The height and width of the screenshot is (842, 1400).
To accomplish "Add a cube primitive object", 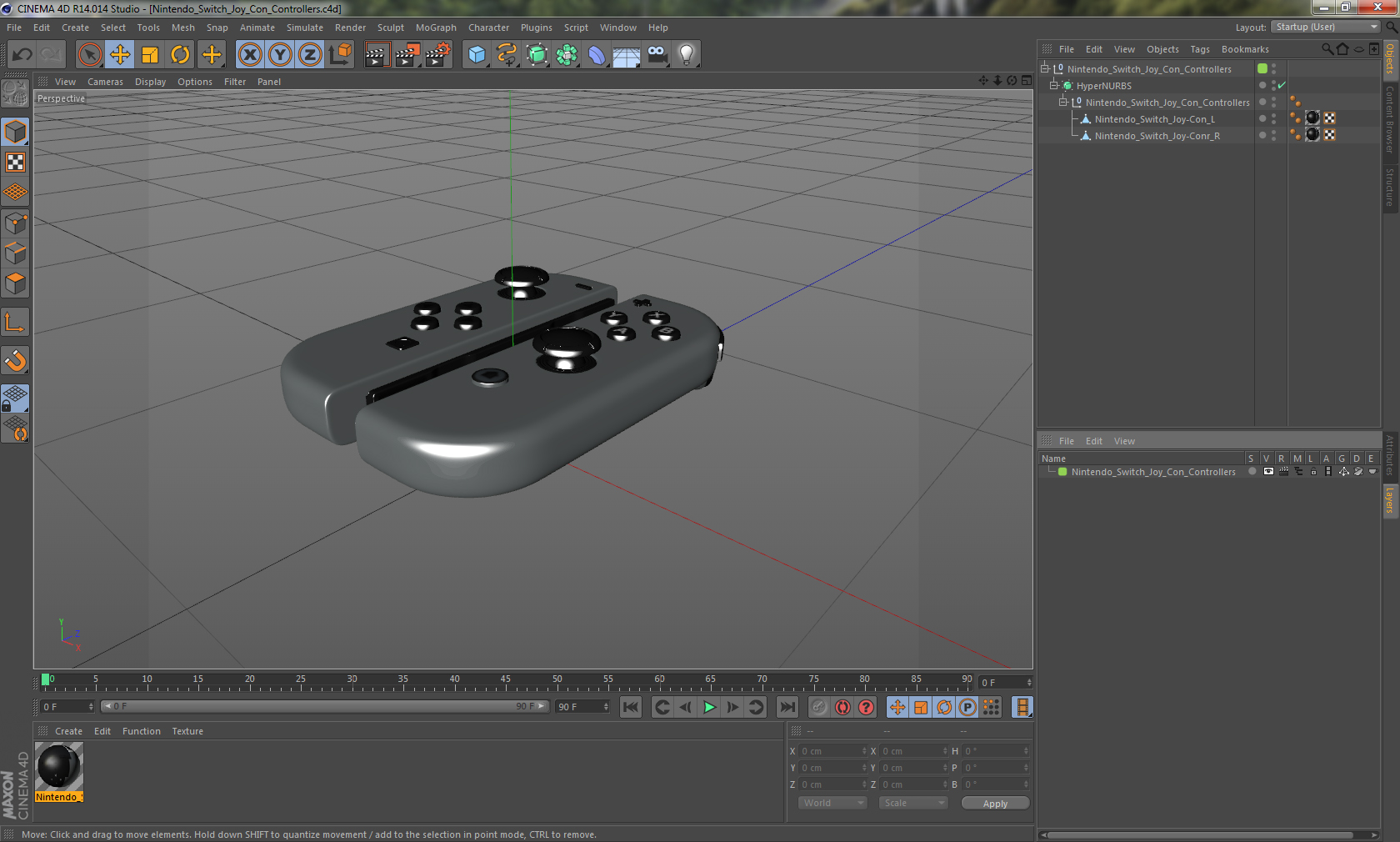I will point(477,55).
